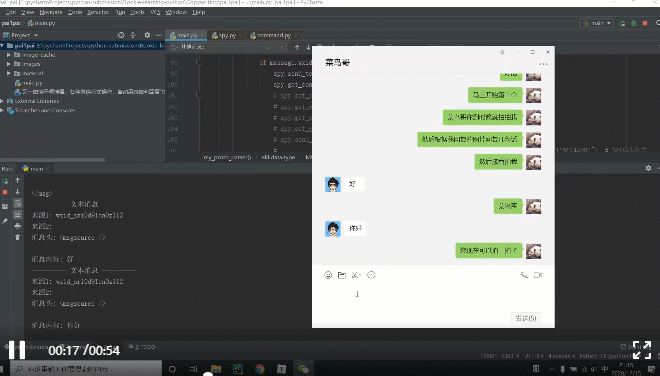Click the up arrow in Run console gutter
Image resolution: width=660 pixels, height=376 pixels.
18,180
